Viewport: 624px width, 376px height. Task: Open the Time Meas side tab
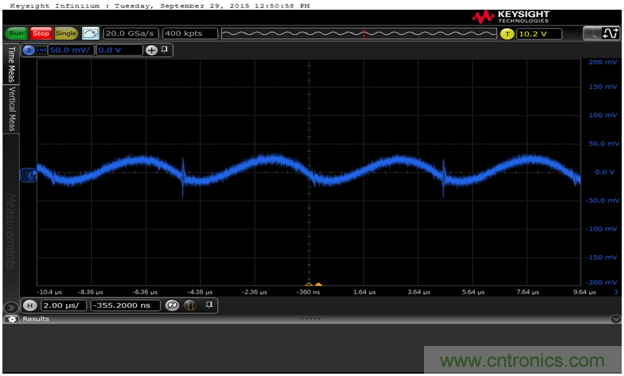[11, 64]
